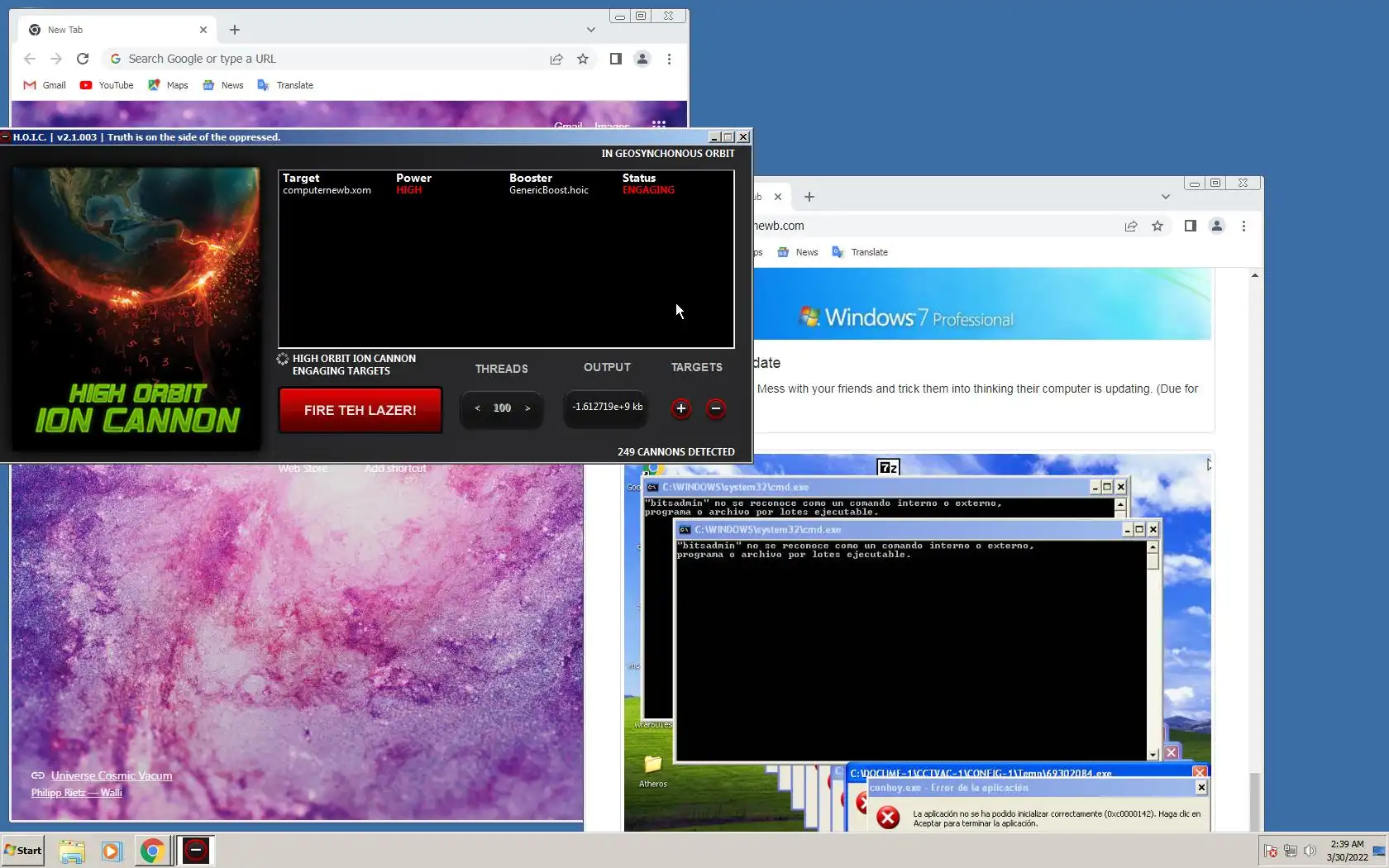Screen dimensions: 1389x868
Task: Click the threads value 100 field
Action: [x=502, y=408]
